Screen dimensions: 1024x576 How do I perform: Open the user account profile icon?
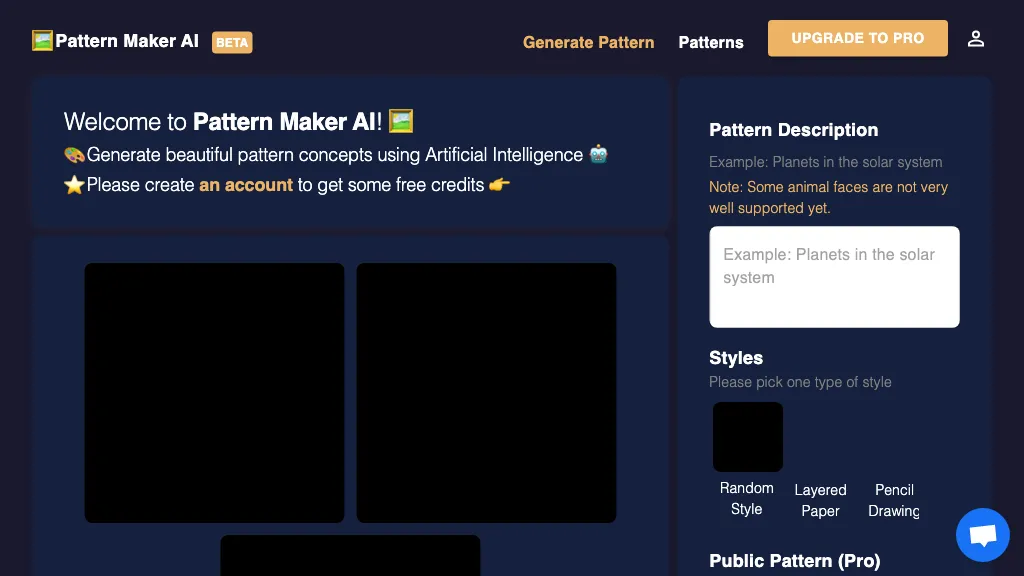[x=976, y=38]
